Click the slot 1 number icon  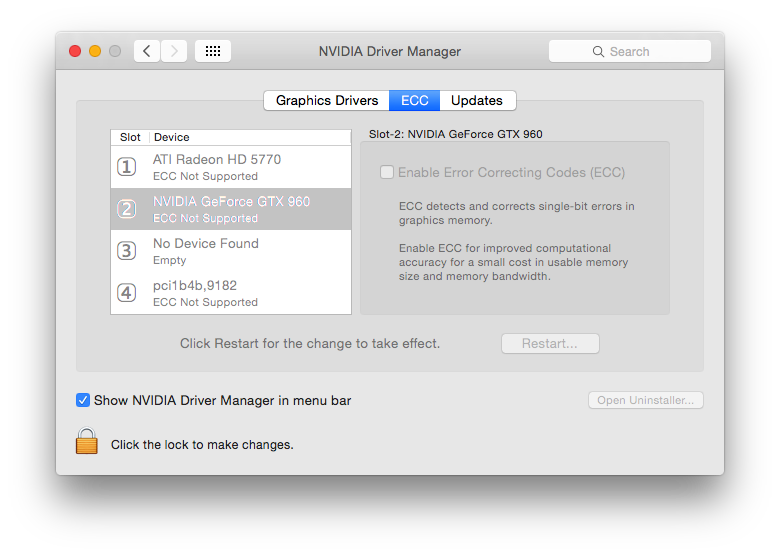pyautogui.click(x=127, y=167)
